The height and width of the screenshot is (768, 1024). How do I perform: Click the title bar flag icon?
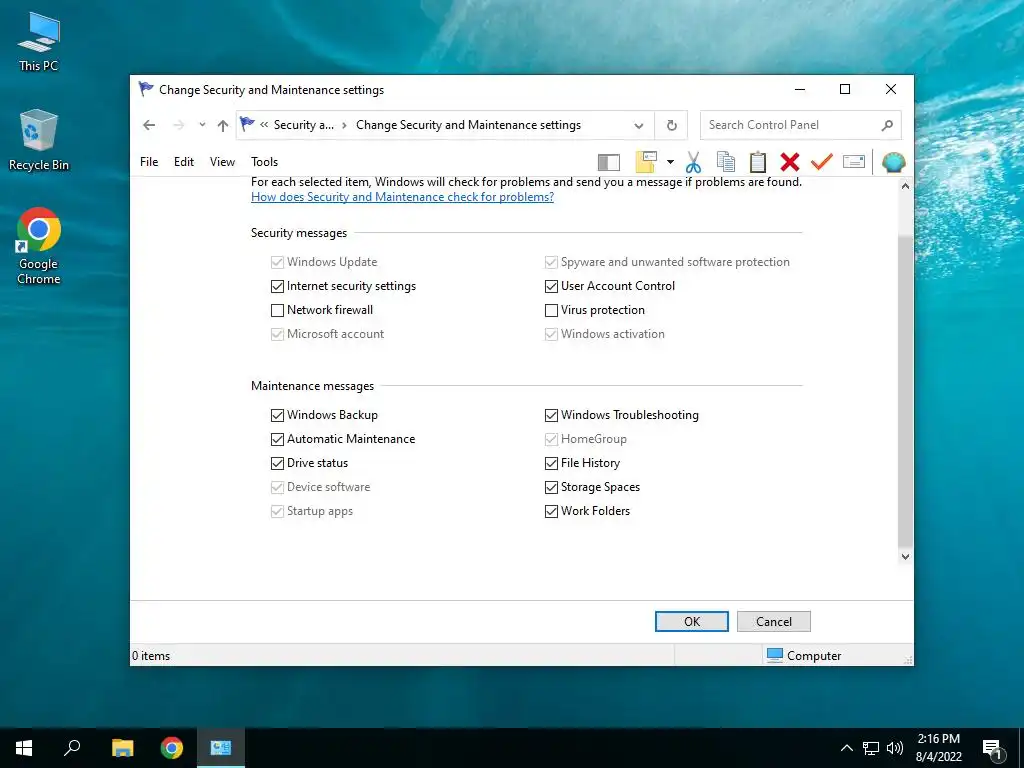click(x=146, y=89)
